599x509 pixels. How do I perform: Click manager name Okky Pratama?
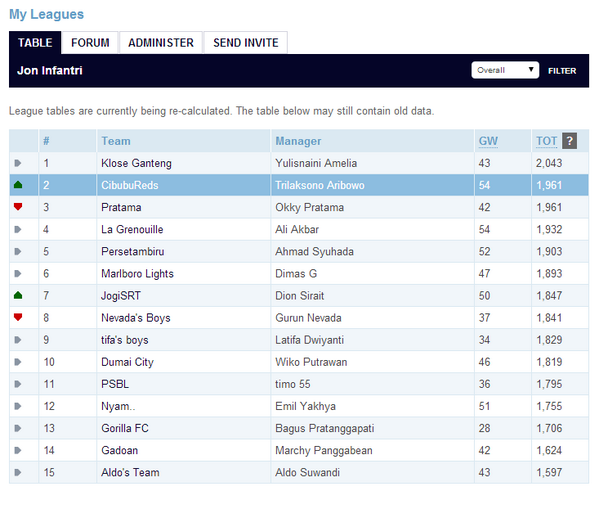pos(309,207)
